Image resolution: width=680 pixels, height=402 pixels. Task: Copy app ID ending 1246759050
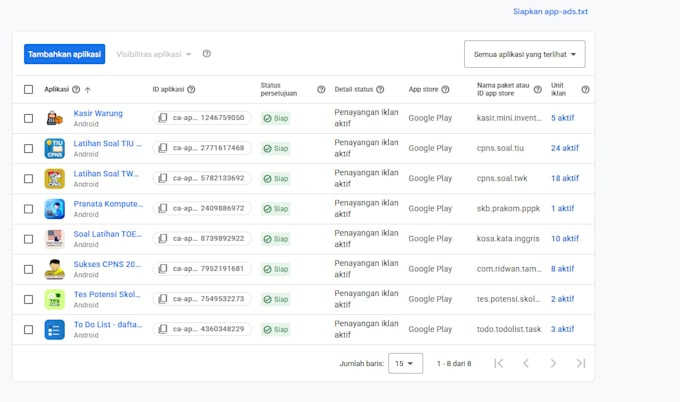163,118
